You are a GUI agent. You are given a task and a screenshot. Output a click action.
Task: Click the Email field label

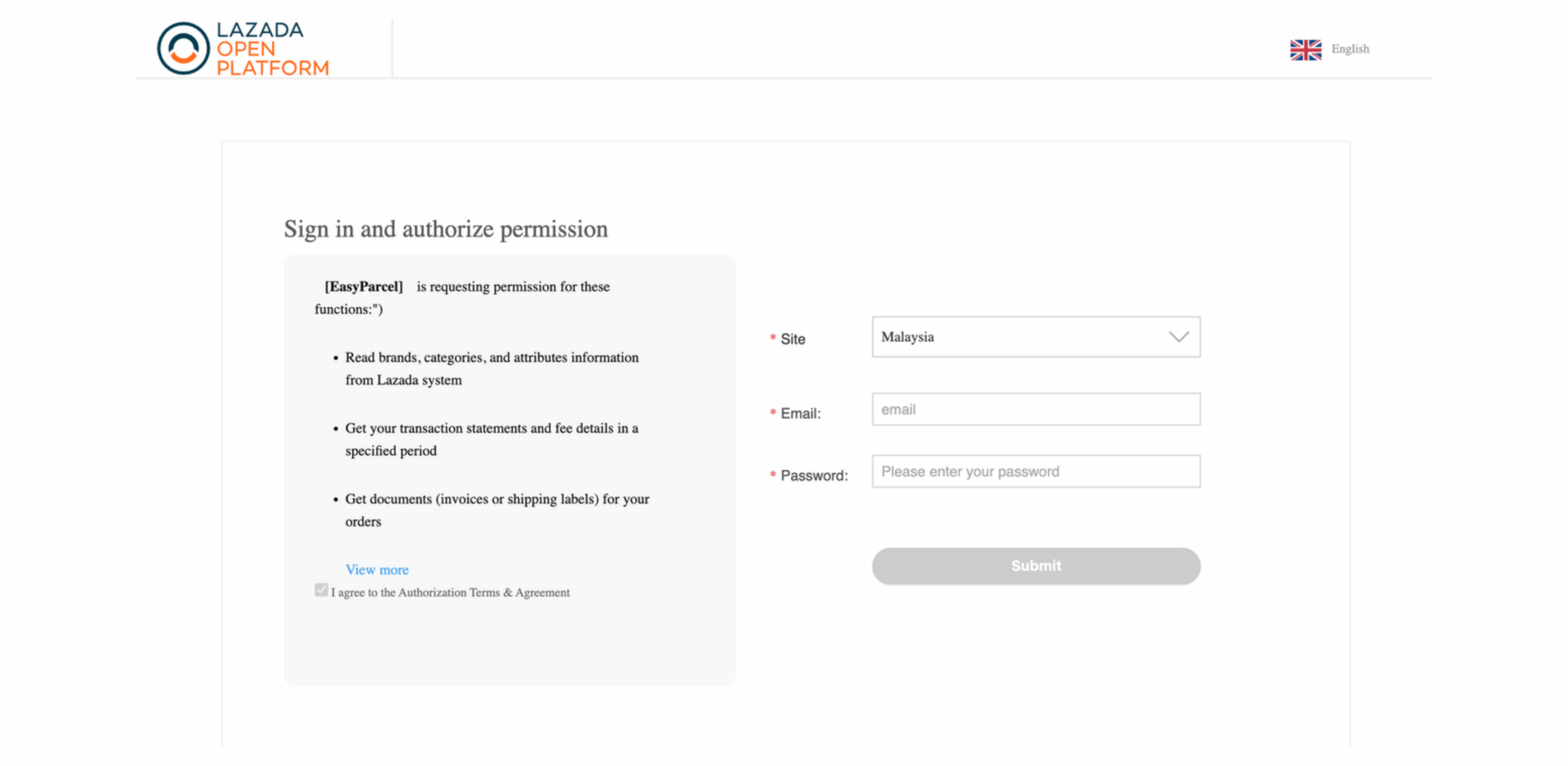click(801, 414)
